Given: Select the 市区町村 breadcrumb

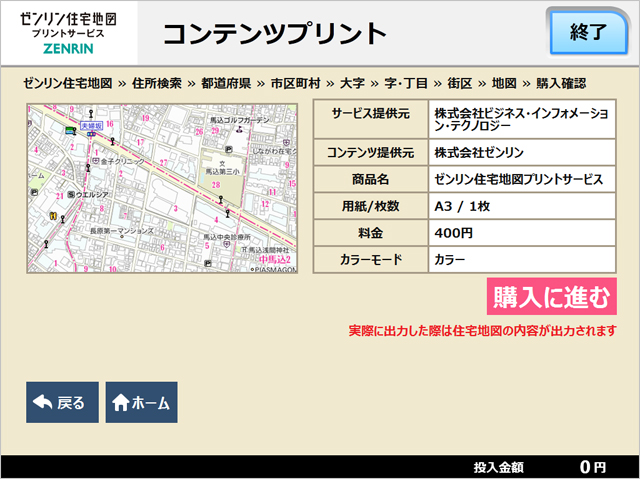Looking at the screenshot, I should tap(296, 83).
